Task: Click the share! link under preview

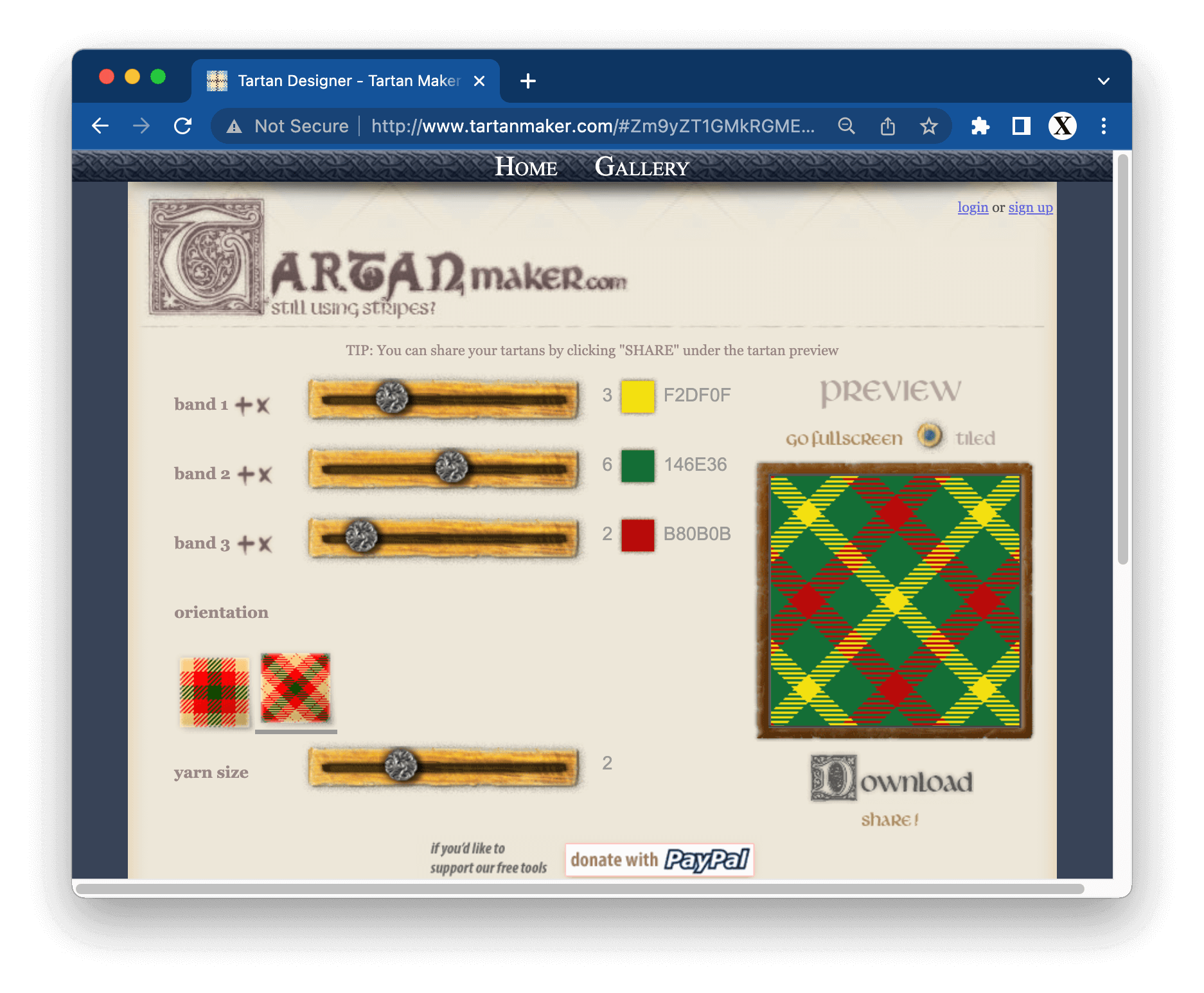Action: [x=890, y=820]
